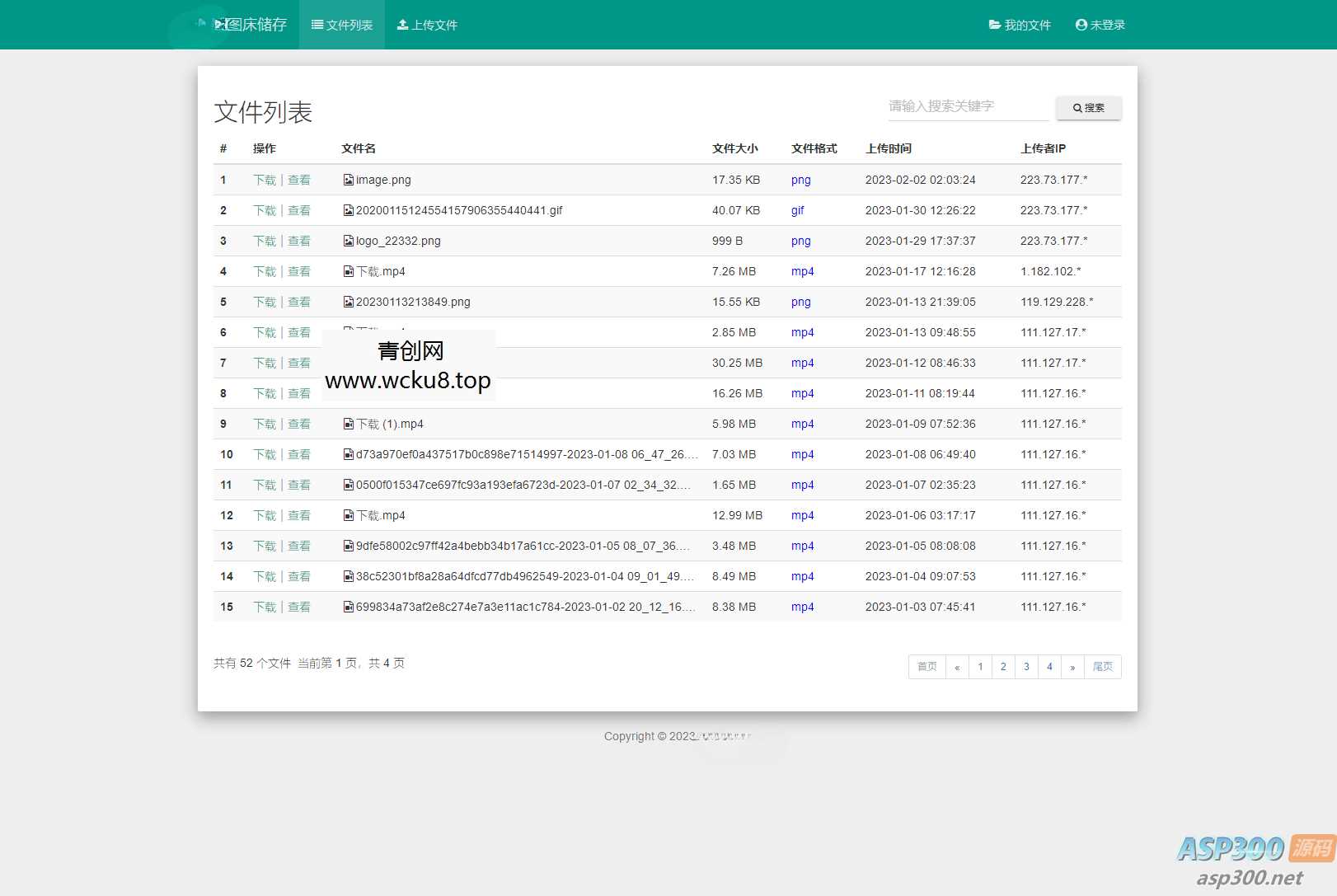Click the video file icon in row 12

tap(349, 515)
